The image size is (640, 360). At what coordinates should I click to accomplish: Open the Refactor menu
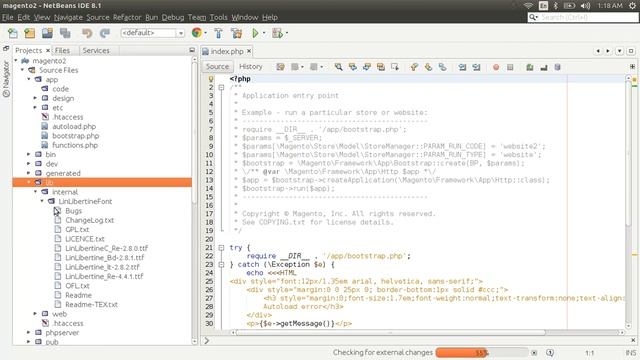pos(127,17)
